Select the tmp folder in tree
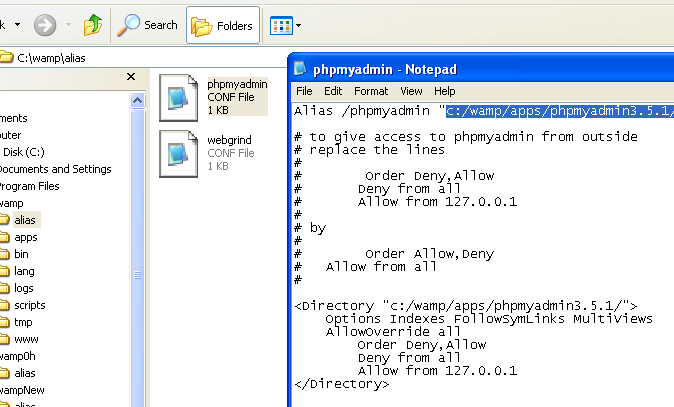 [23, 322]
